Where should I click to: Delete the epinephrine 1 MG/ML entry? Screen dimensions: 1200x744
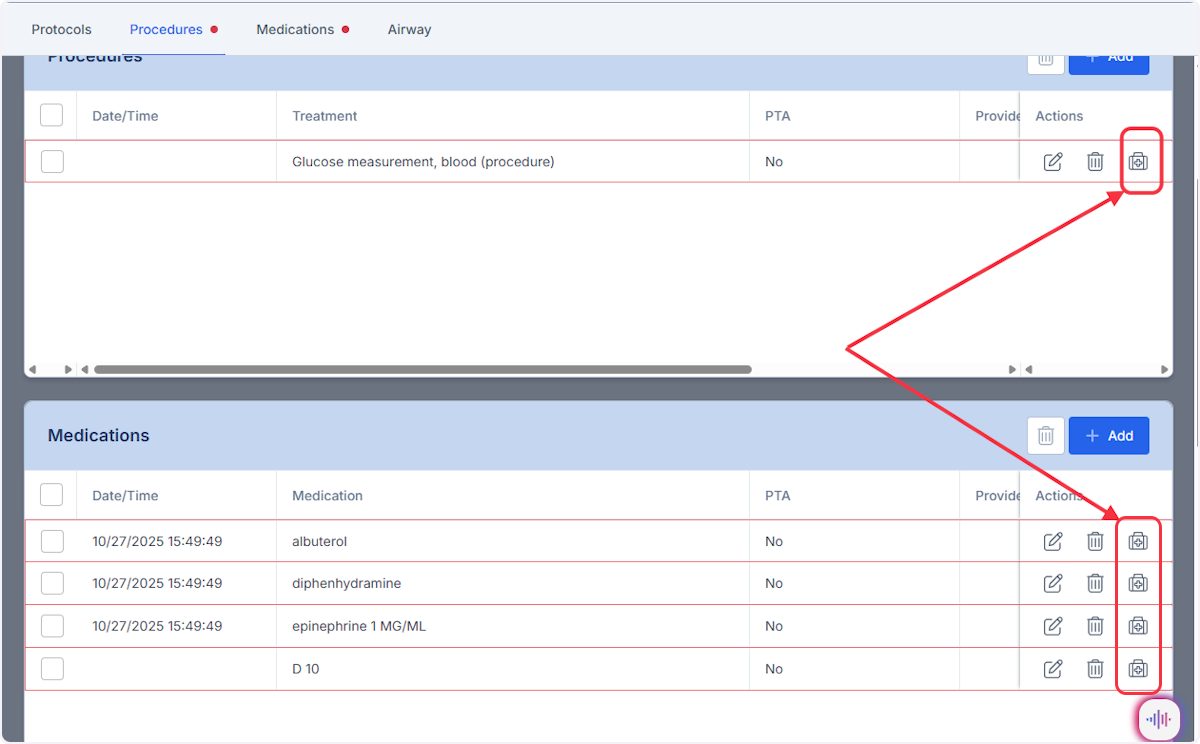tap(1095, 626)
